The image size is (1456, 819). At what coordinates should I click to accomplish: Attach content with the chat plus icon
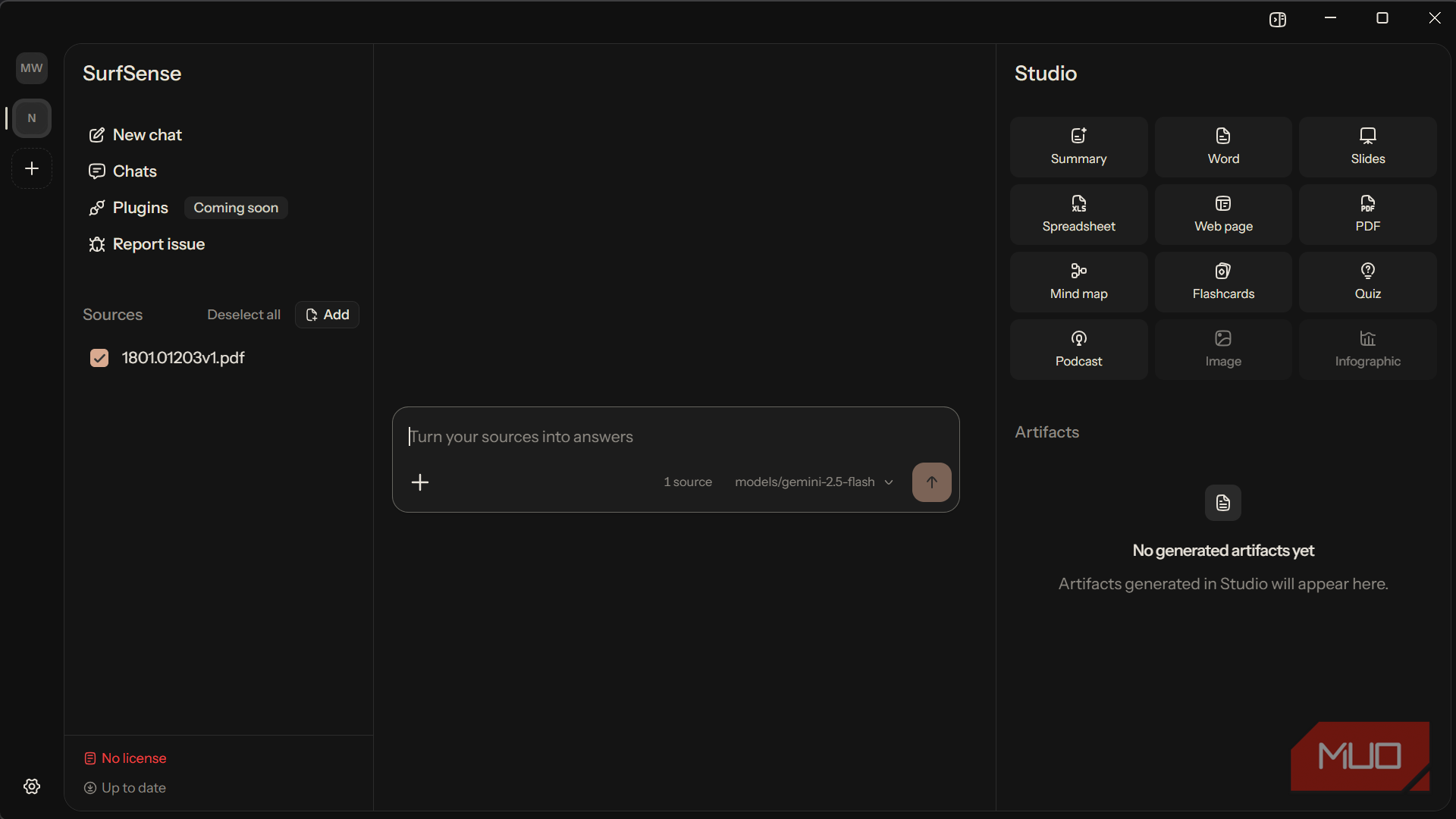pyautogui.click(x=420, y=482)
